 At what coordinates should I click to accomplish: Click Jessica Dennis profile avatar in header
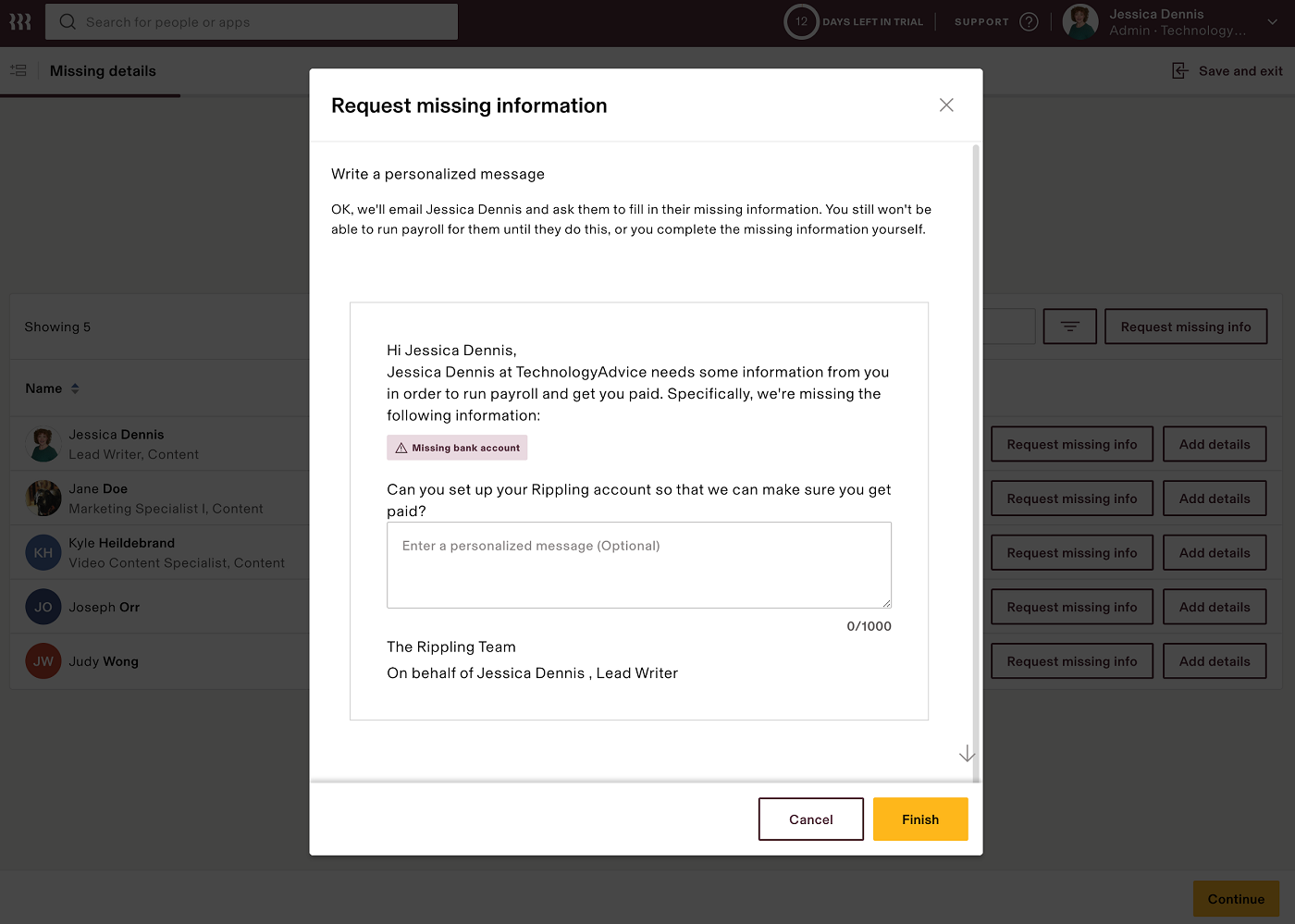click(x=1080, y=21)
